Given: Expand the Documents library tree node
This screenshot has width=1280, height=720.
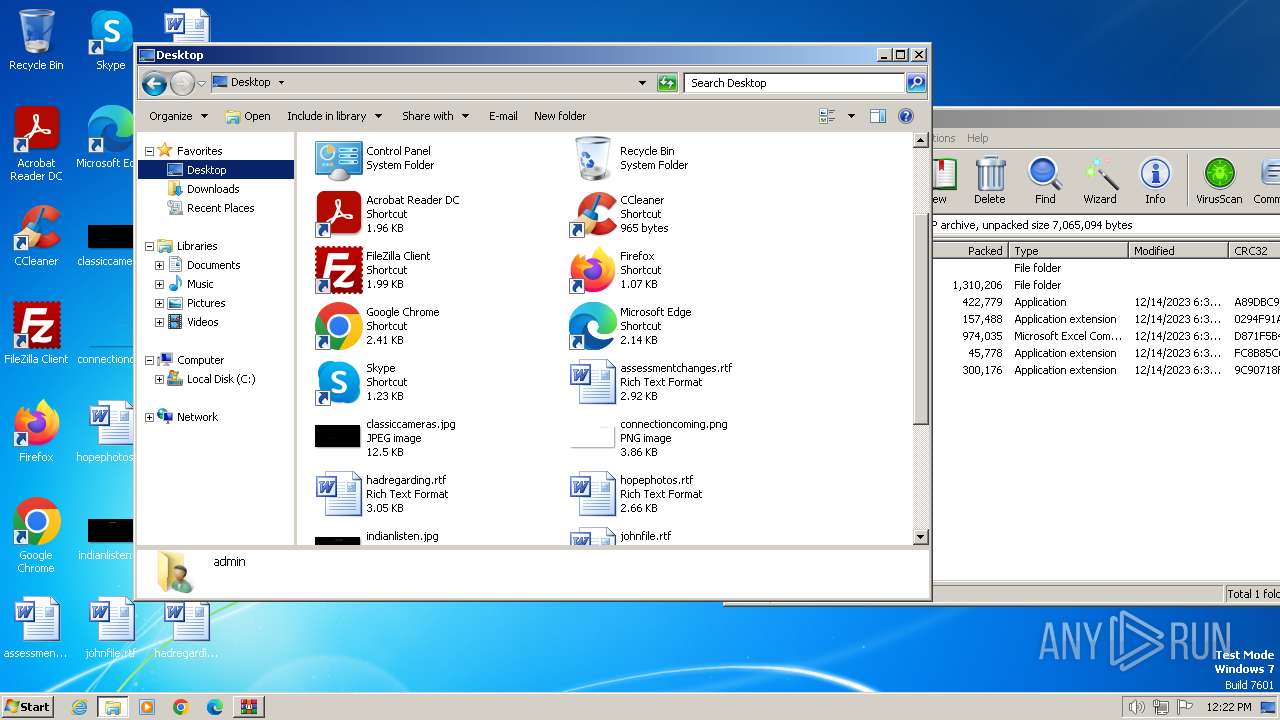Looking at the screenshot, I should 159,265.
